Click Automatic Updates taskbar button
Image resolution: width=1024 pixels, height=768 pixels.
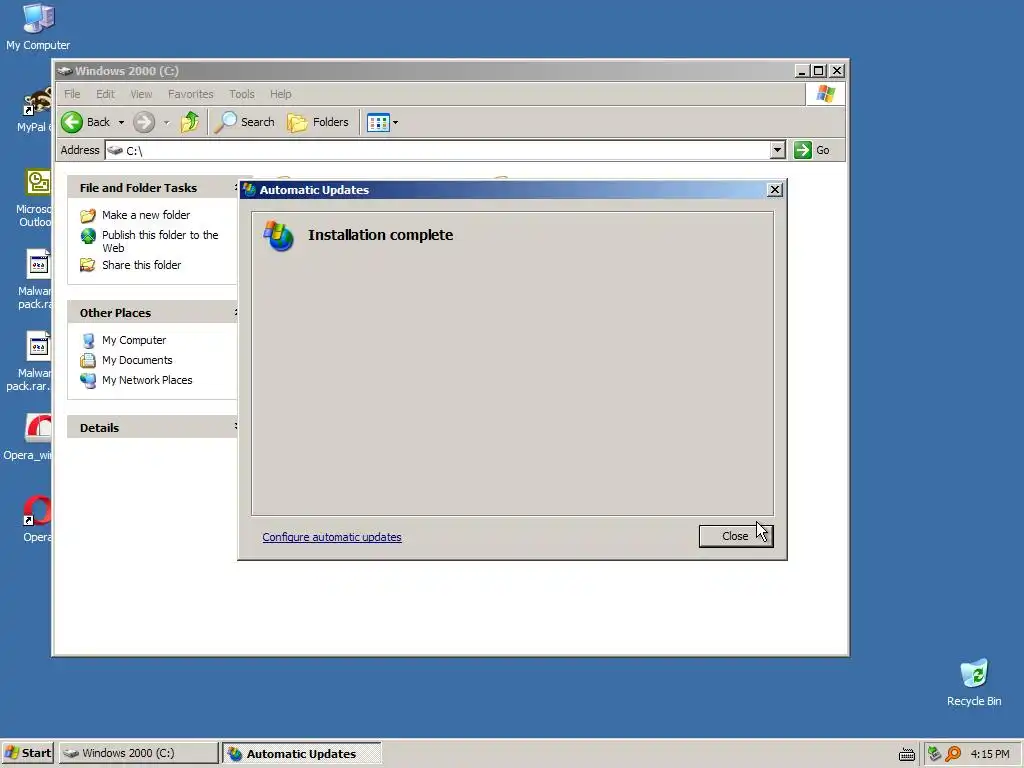coord(302,753)
